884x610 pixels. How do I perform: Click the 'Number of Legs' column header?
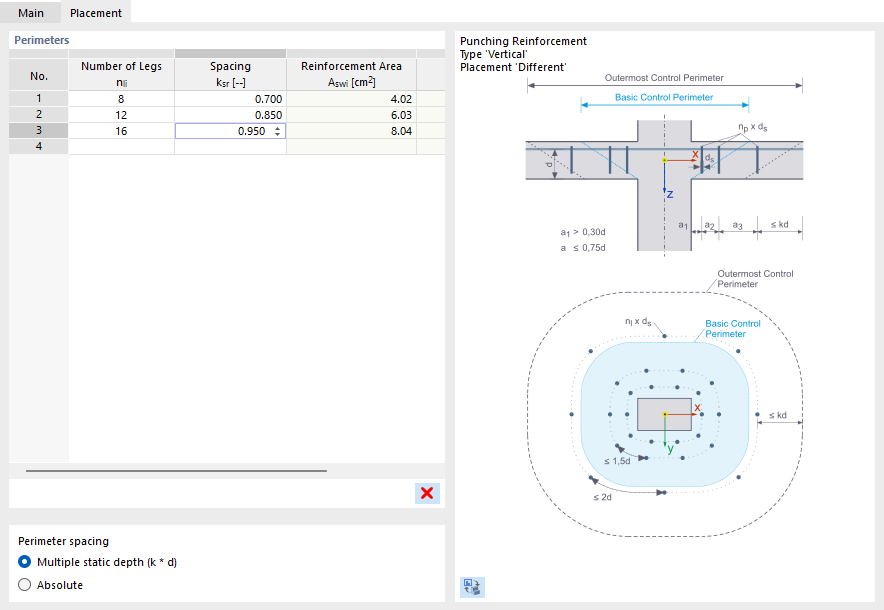tap(121, 72)
